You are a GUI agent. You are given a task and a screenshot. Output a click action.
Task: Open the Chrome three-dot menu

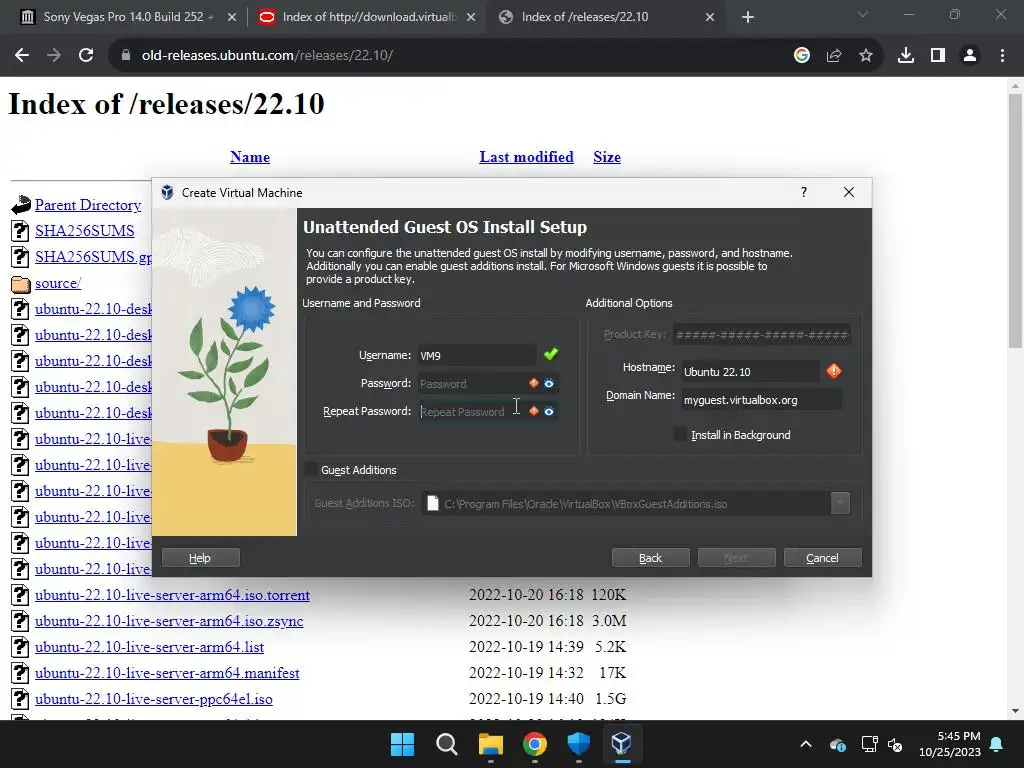click(1002, 56)
